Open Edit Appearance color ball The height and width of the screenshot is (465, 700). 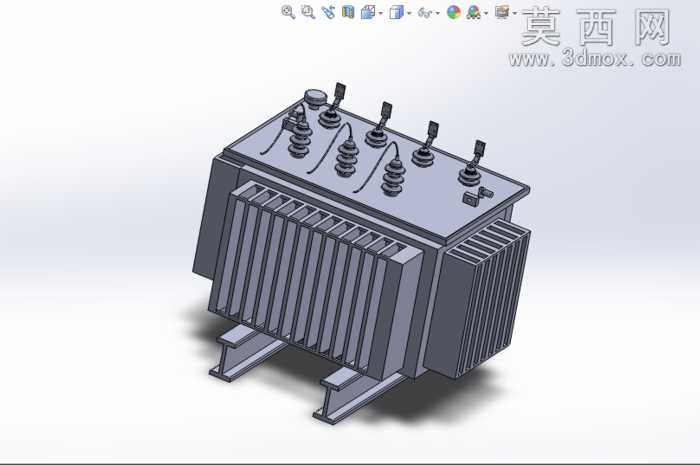(x=454, y=12)
